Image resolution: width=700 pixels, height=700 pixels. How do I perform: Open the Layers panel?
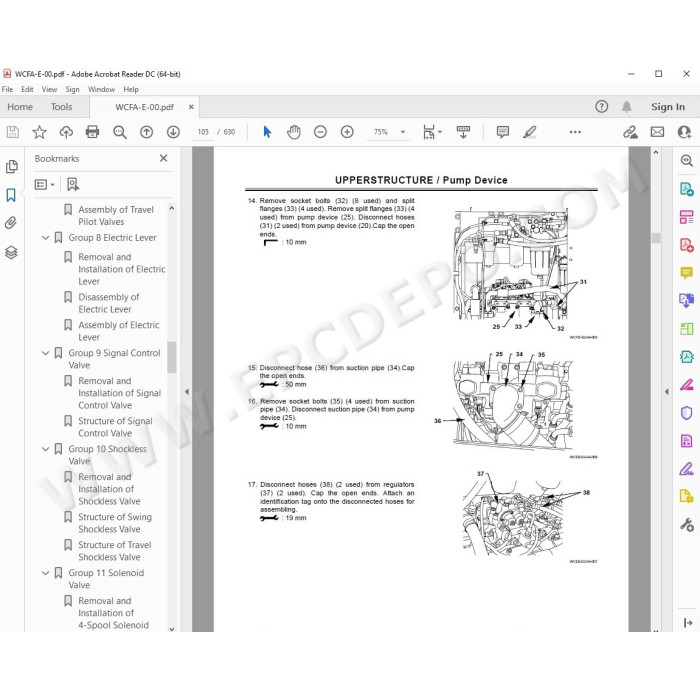(x=11, y=252)
